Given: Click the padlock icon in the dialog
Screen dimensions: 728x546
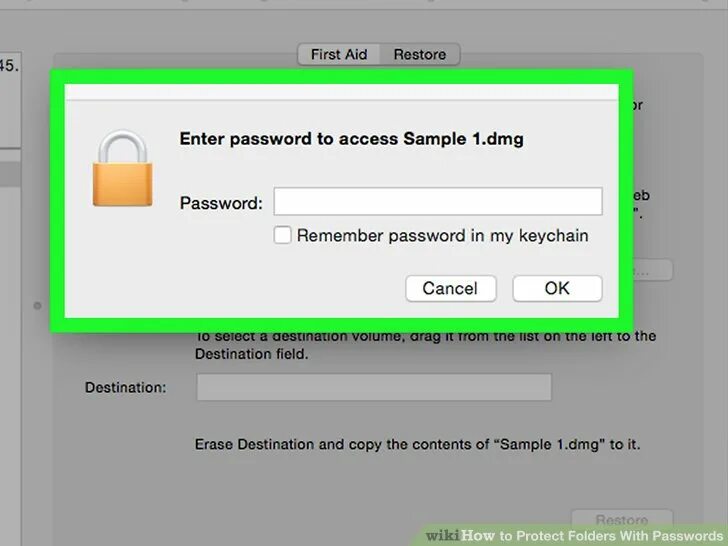Looking at the screenshot, I should [x=123, y=169].
